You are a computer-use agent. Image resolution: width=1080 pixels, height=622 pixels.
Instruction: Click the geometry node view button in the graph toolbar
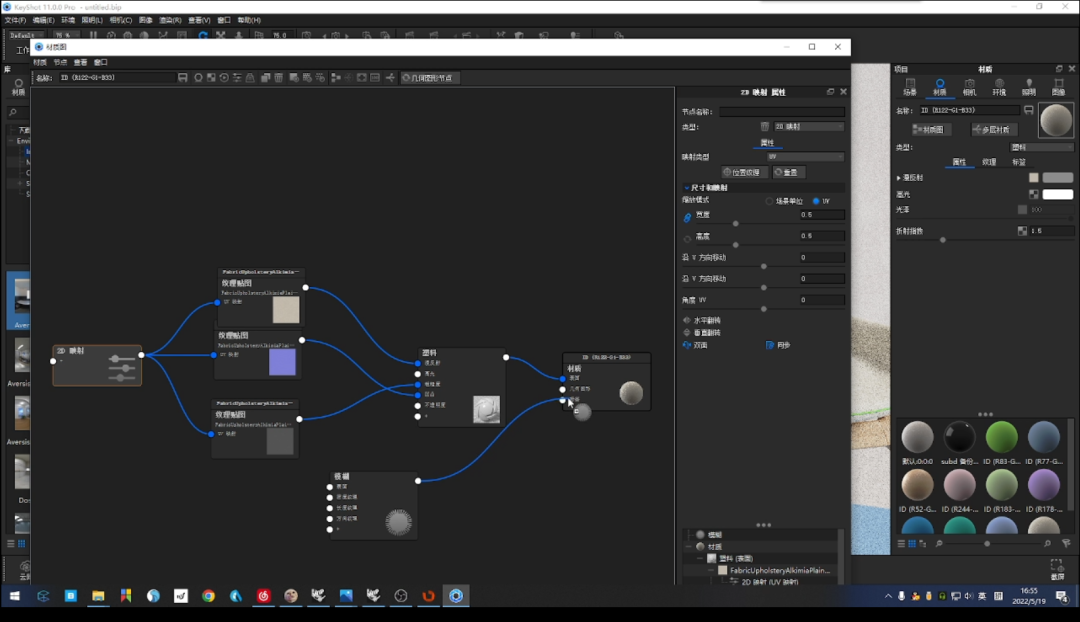tap(428, 78)
